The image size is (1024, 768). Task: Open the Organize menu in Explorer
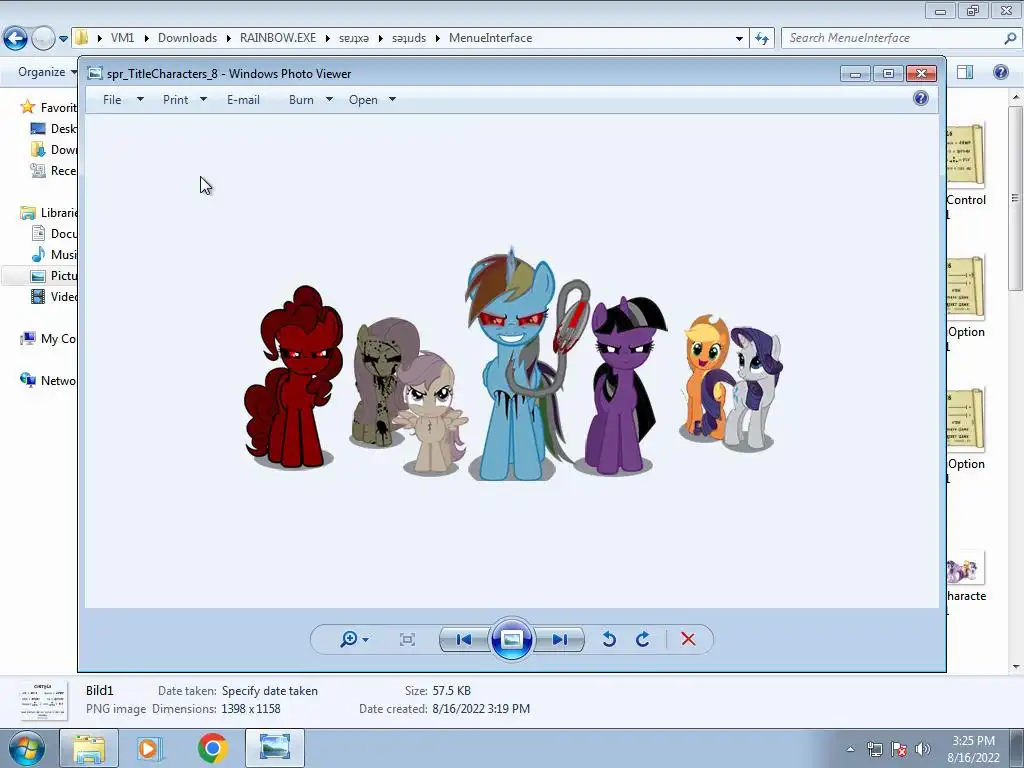click(x=46, y=72)
